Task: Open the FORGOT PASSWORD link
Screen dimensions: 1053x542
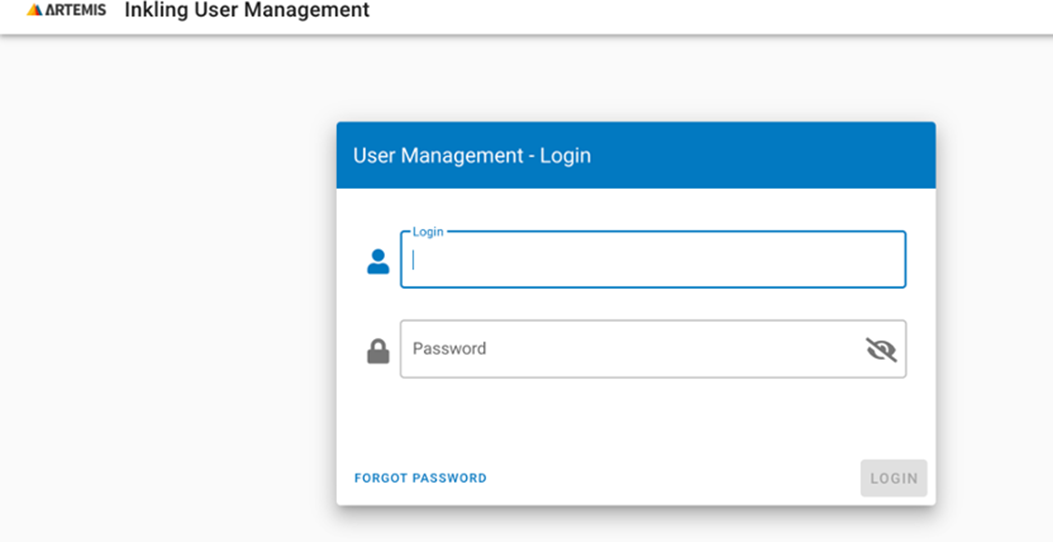Action: (420, 478)
